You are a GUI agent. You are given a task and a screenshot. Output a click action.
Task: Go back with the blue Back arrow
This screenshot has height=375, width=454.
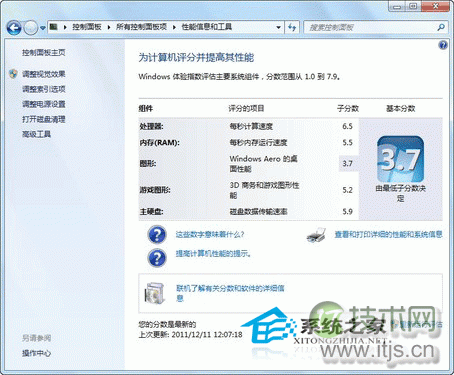14,28
